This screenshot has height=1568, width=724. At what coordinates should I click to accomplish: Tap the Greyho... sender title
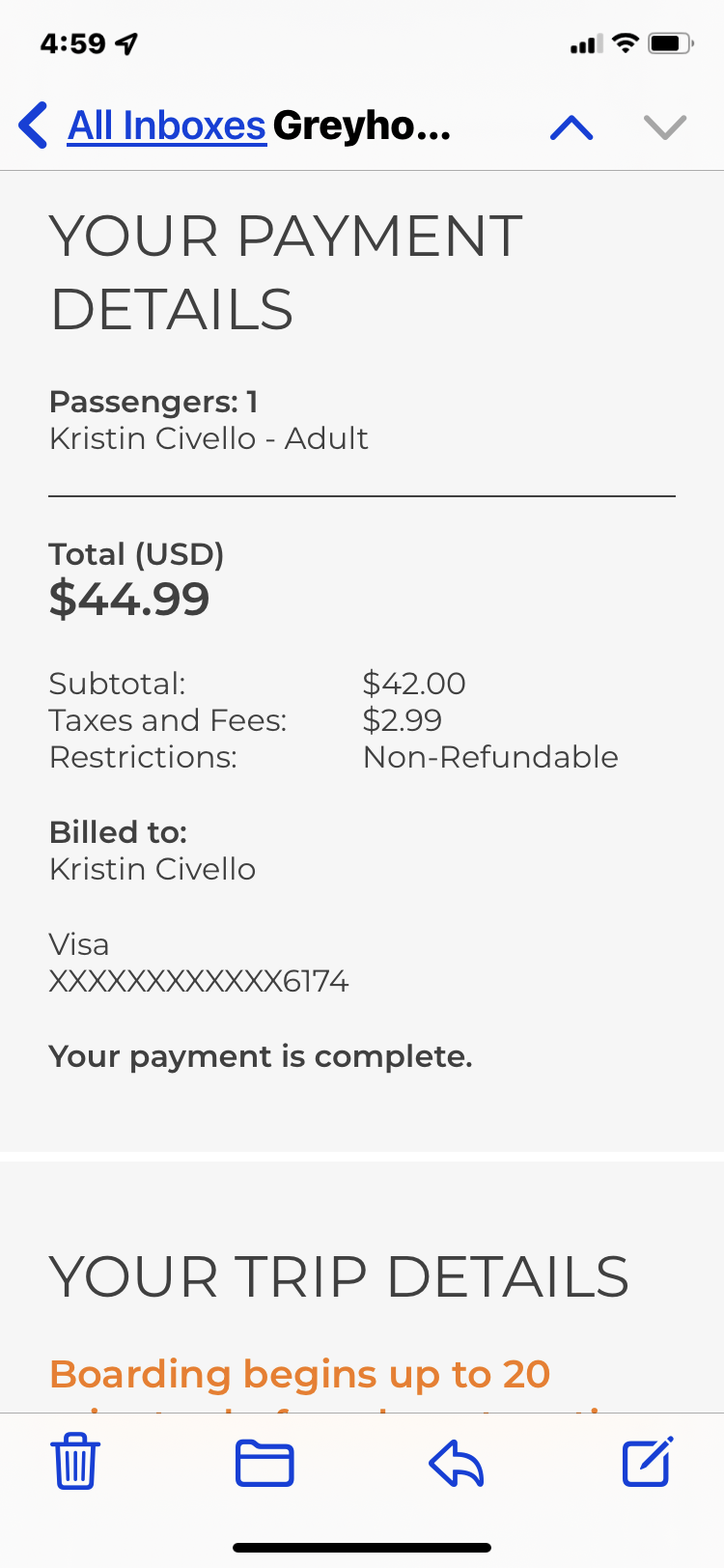point(362,126)
